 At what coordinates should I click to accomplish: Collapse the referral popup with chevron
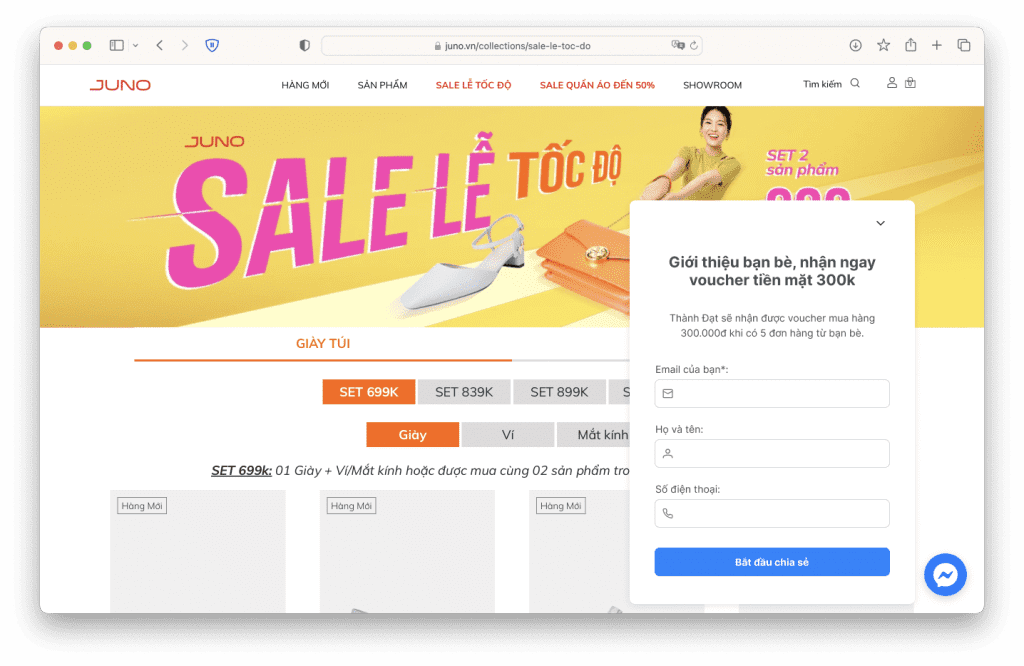[880, 223]
